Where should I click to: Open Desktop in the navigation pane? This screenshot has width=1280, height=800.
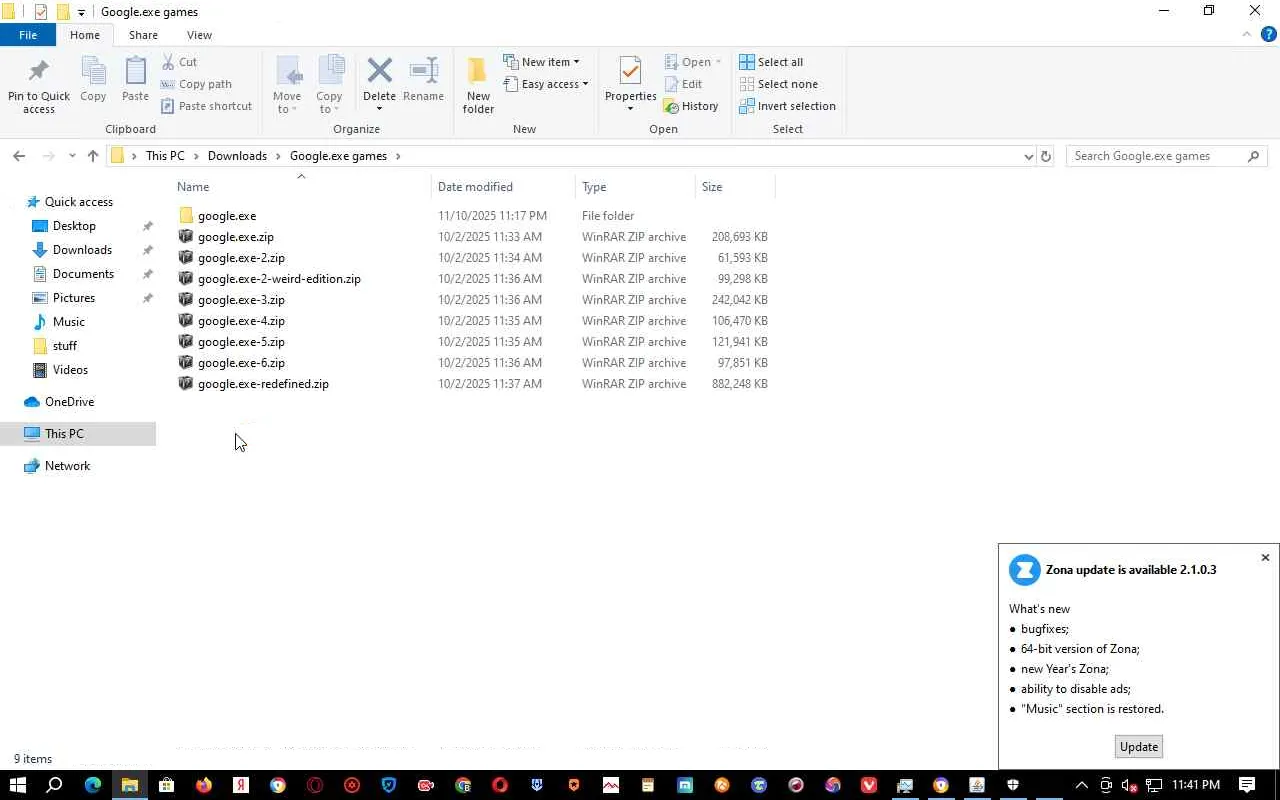coord(74,226)
